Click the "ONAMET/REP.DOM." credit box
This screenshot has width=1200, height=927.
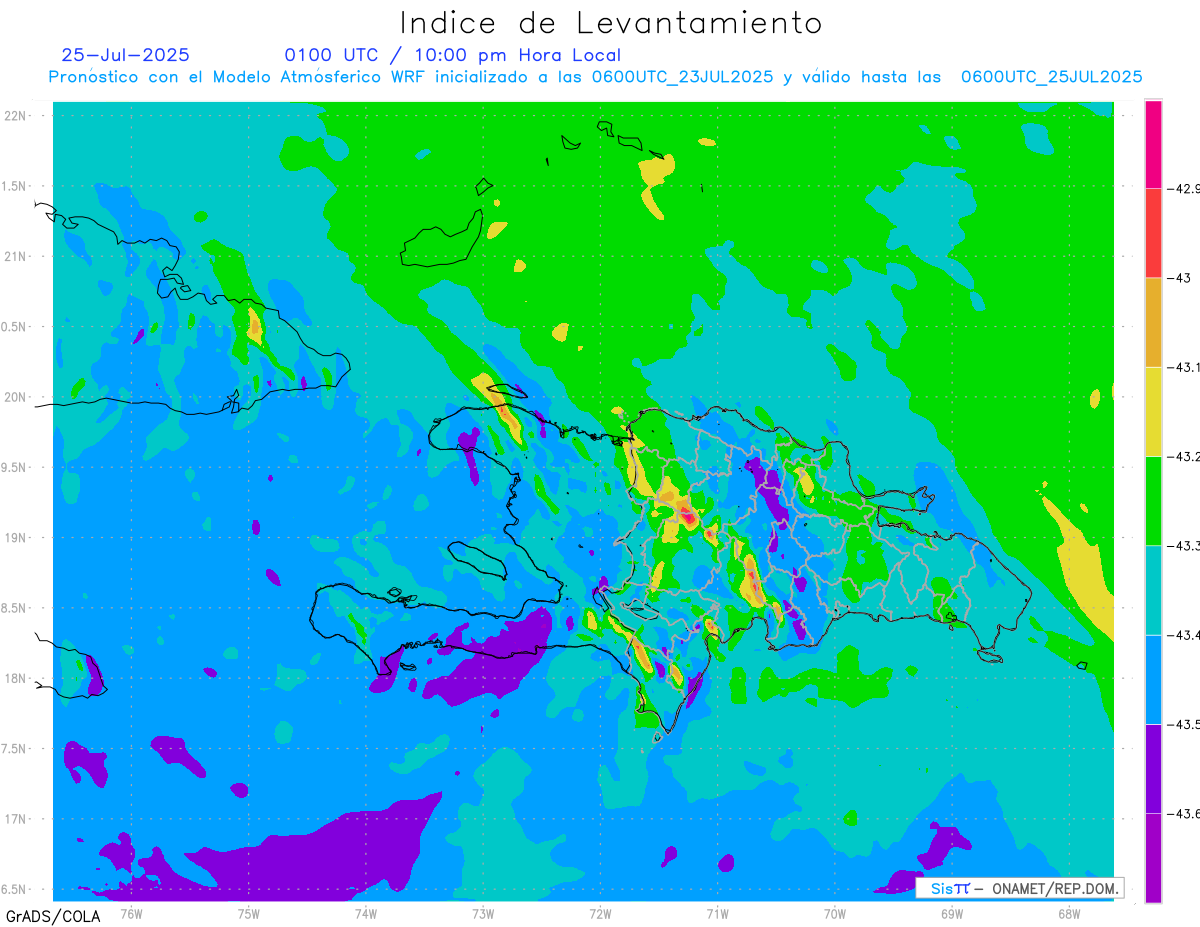click(x=1020, y=887)
